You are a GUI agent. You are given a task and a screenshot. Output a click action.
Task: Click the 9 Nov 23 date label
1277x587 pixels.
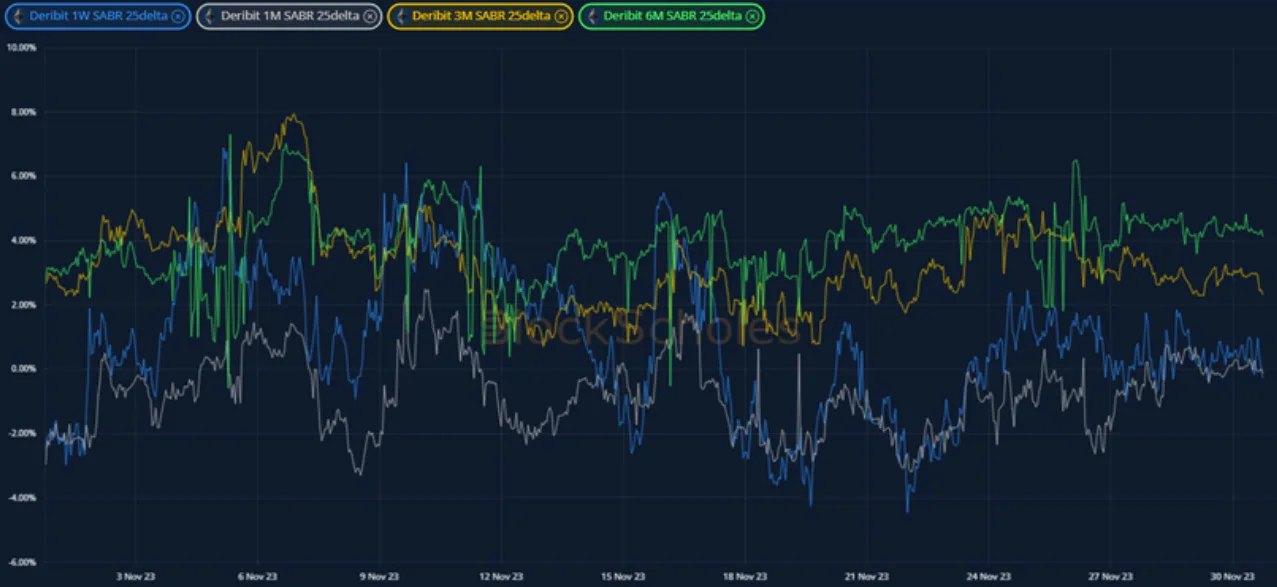point(379,577)
